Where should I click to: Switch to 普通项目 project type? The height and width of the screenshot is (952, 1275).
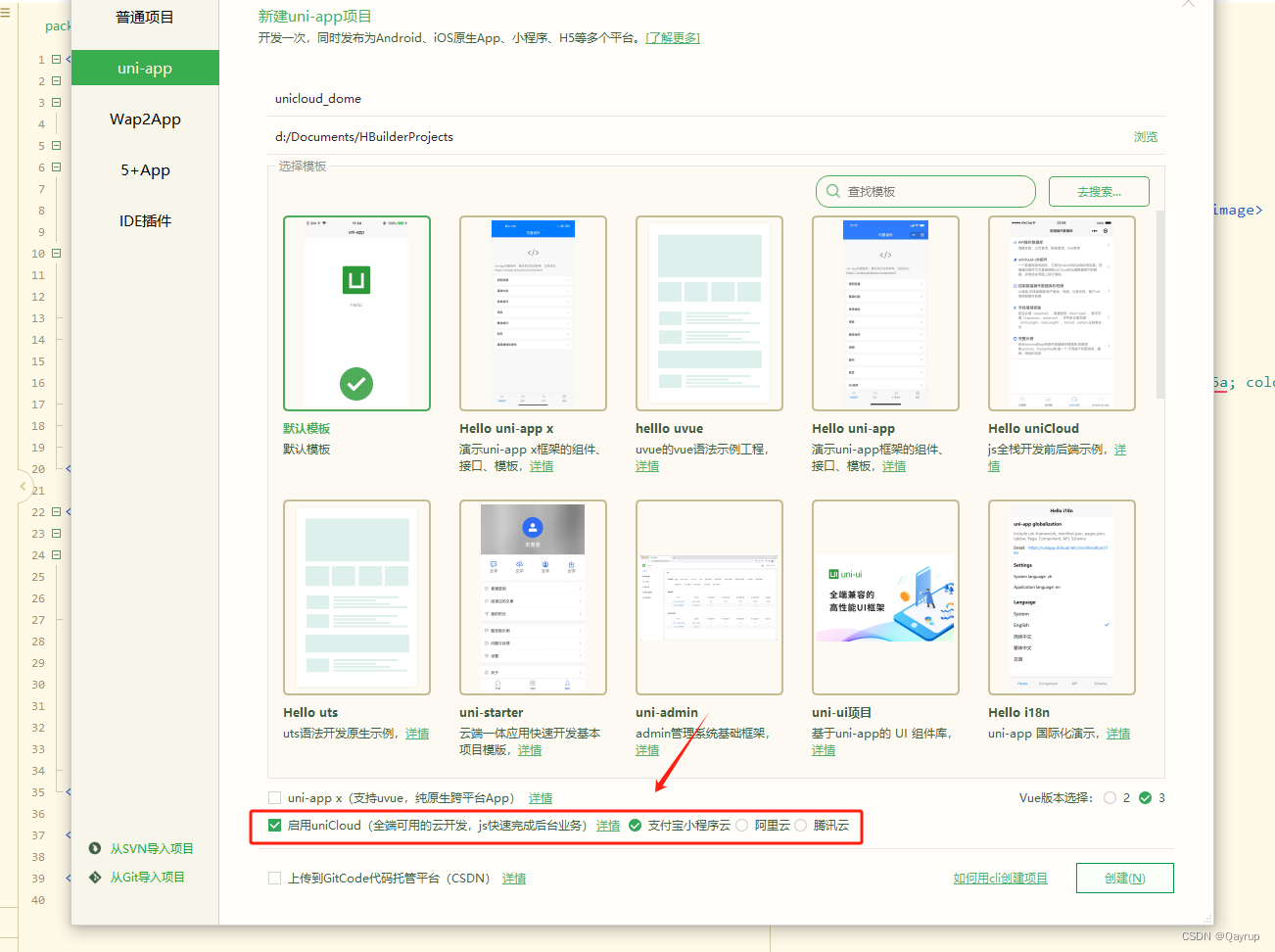[x=145, y=18]
